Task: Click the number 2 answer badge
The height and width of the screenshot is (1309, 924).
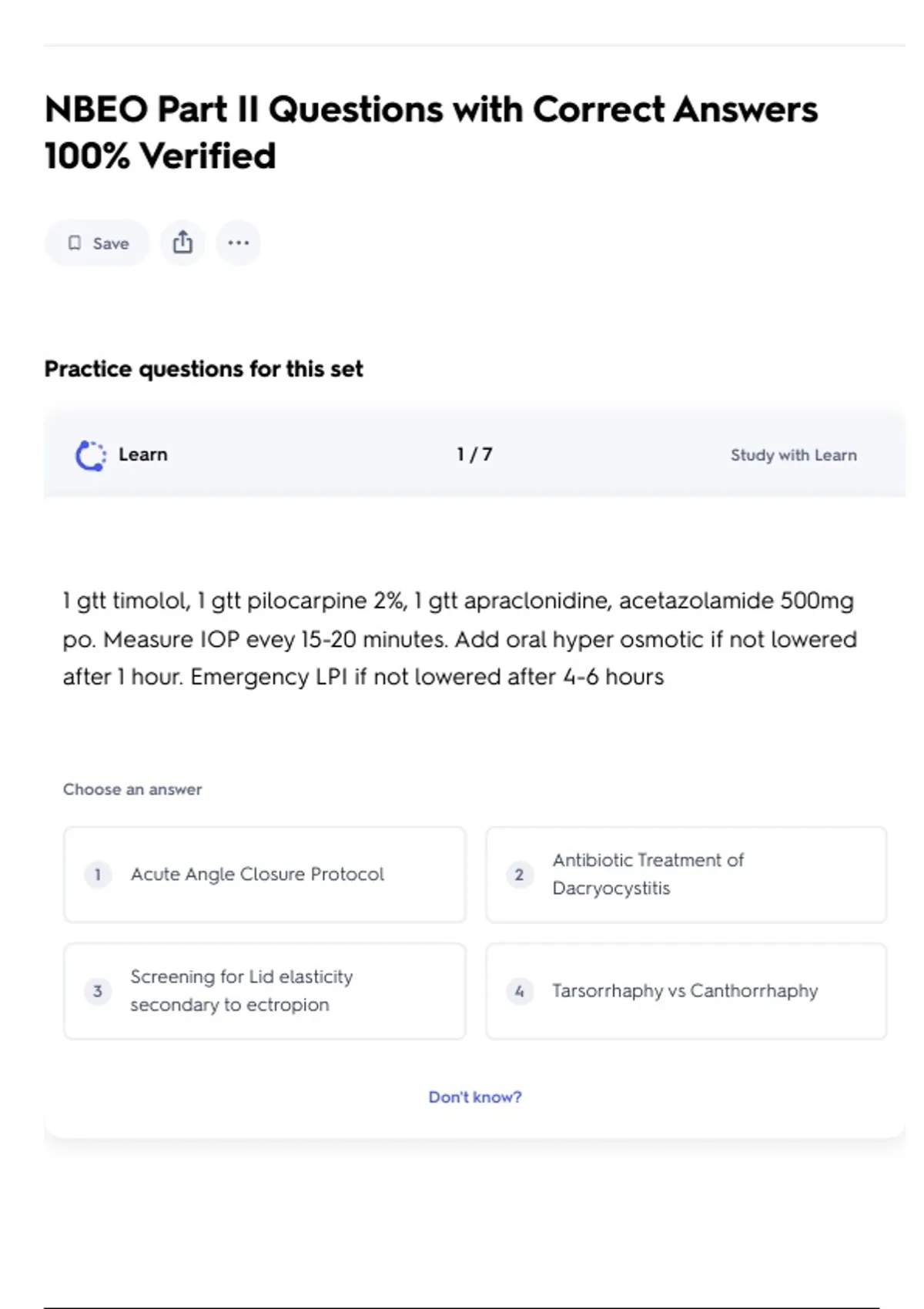Action: (x=519, y=875)
